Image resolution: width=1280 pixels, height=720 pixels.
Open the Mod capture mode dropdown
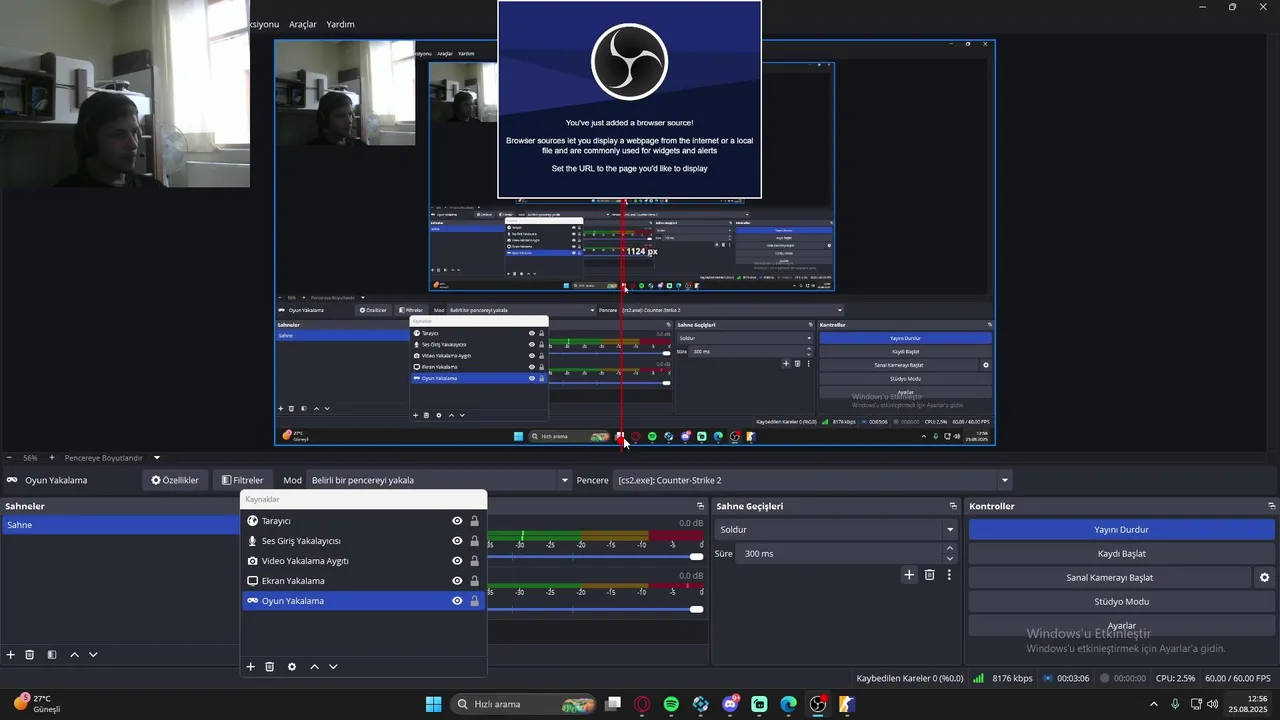439,480
